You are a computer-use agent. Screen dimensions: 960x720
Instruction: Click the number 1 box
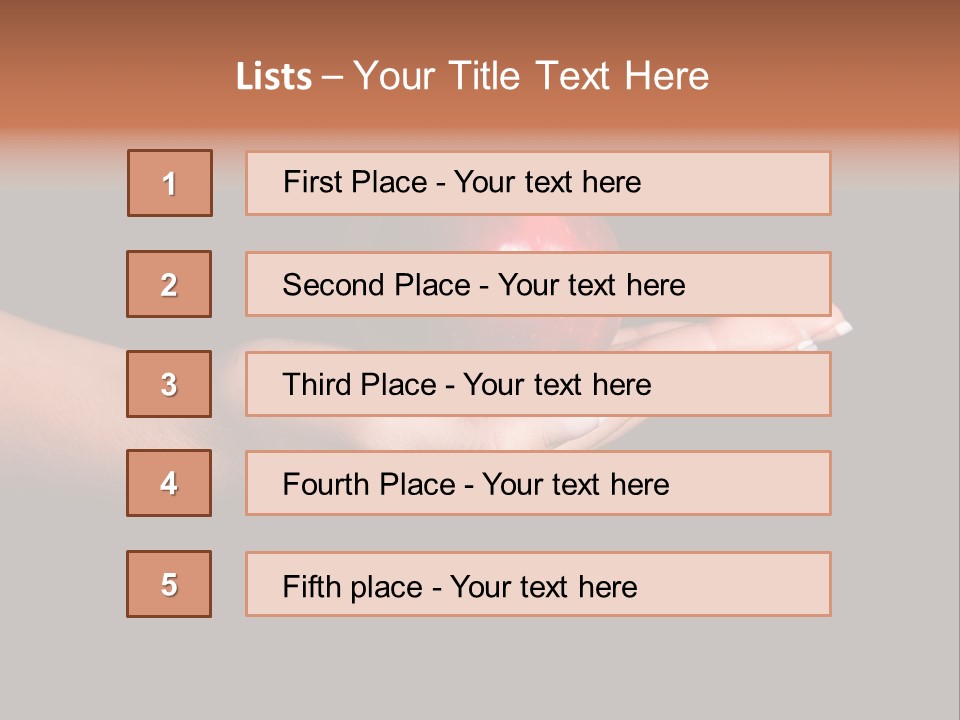(x=170, y=183)
